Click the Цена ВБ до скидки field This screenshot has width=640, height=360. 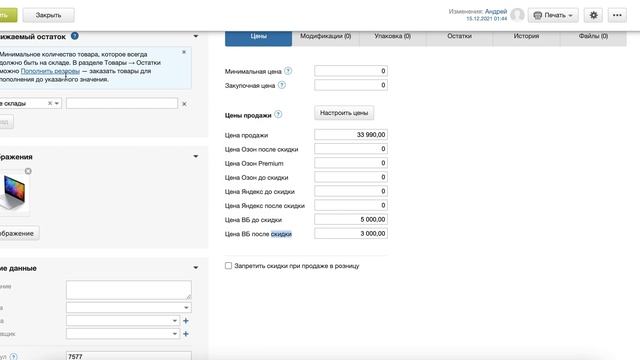pyautogui.click(x=351, y=220)
